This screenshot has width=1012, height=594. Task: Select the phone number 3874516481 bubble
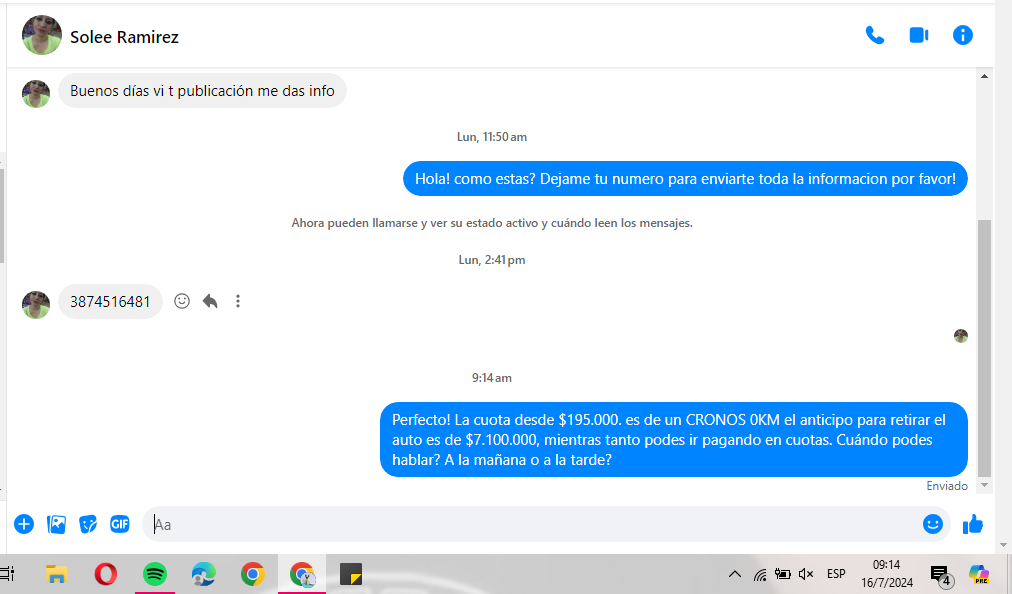coord(110,302)
